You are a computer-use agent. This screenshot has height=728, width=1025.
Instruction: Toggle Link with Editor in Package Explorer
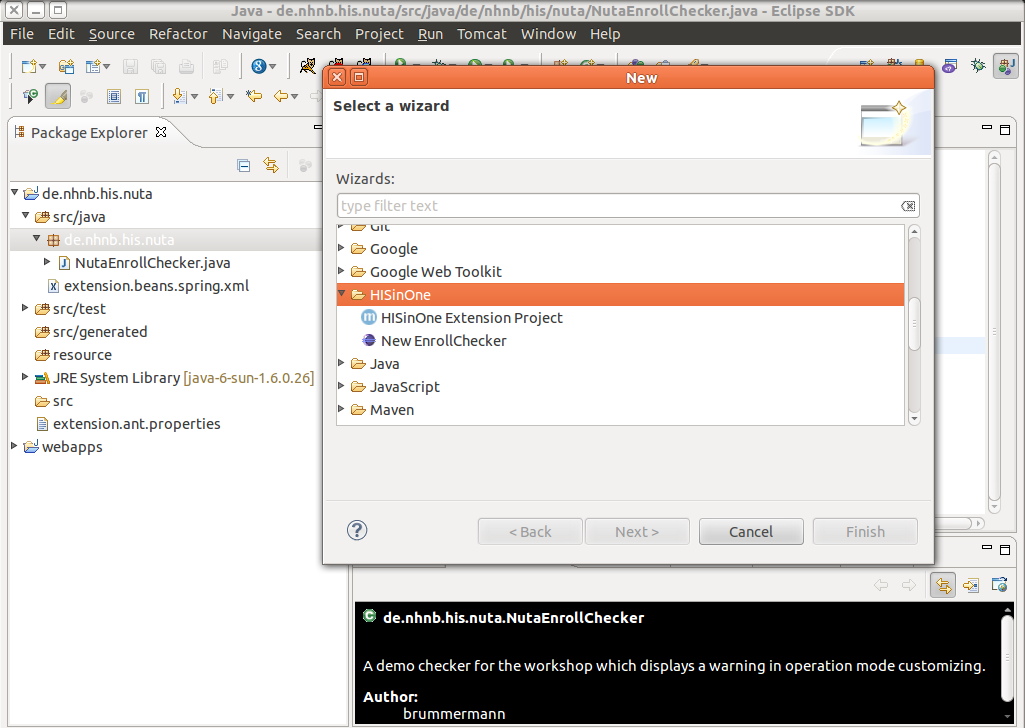[x=270, y=165]
